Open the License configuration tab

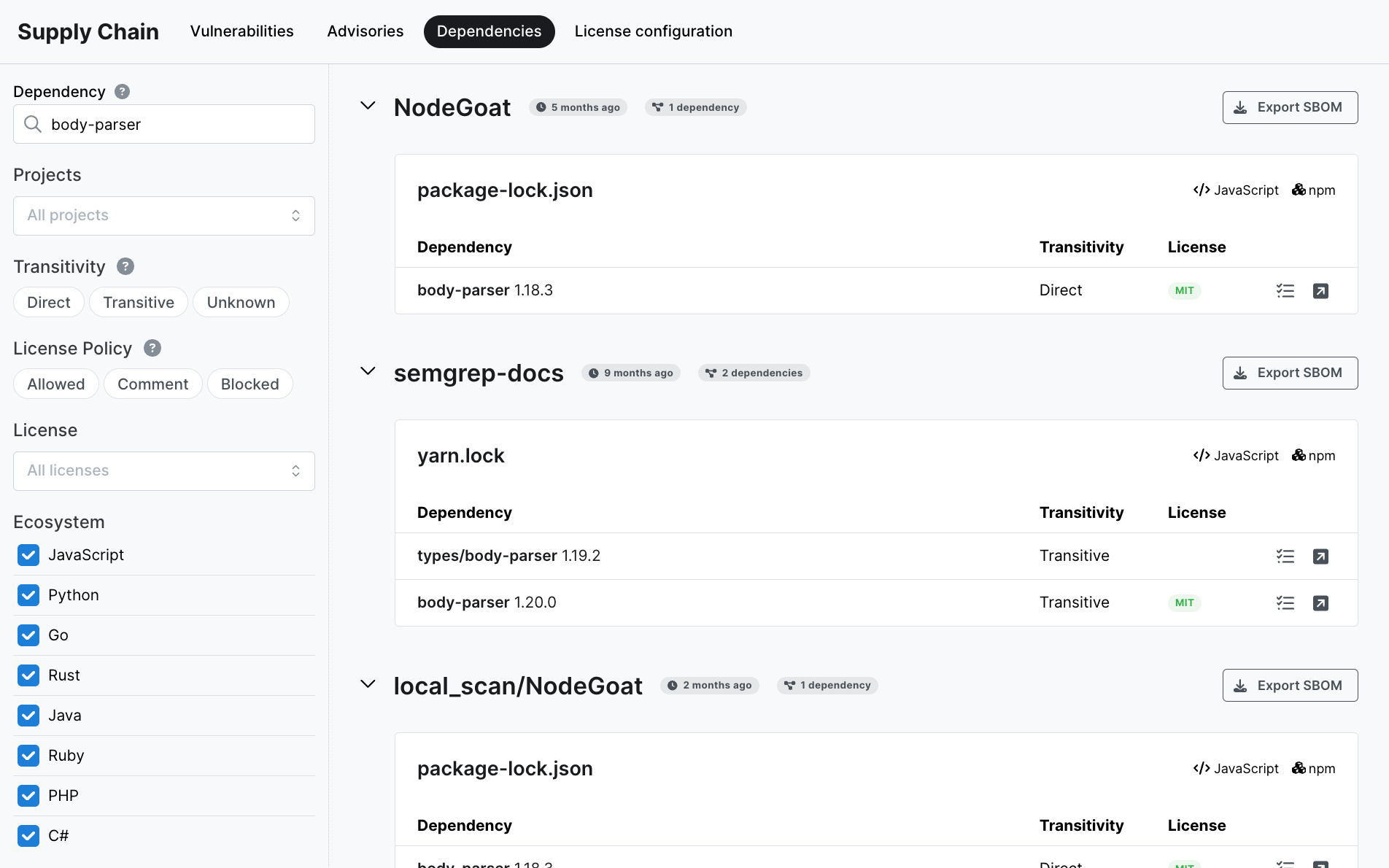(653, 31)
